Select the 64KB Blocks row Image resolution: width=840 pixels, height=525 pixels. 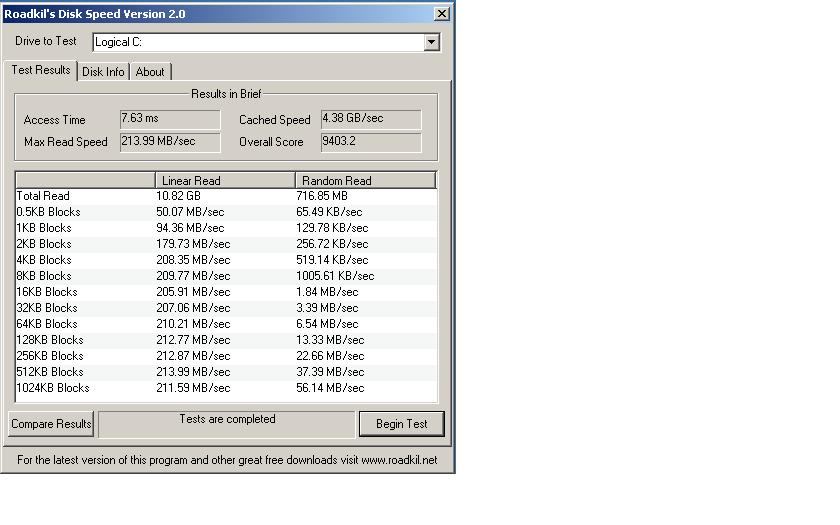tap(226, 325)
